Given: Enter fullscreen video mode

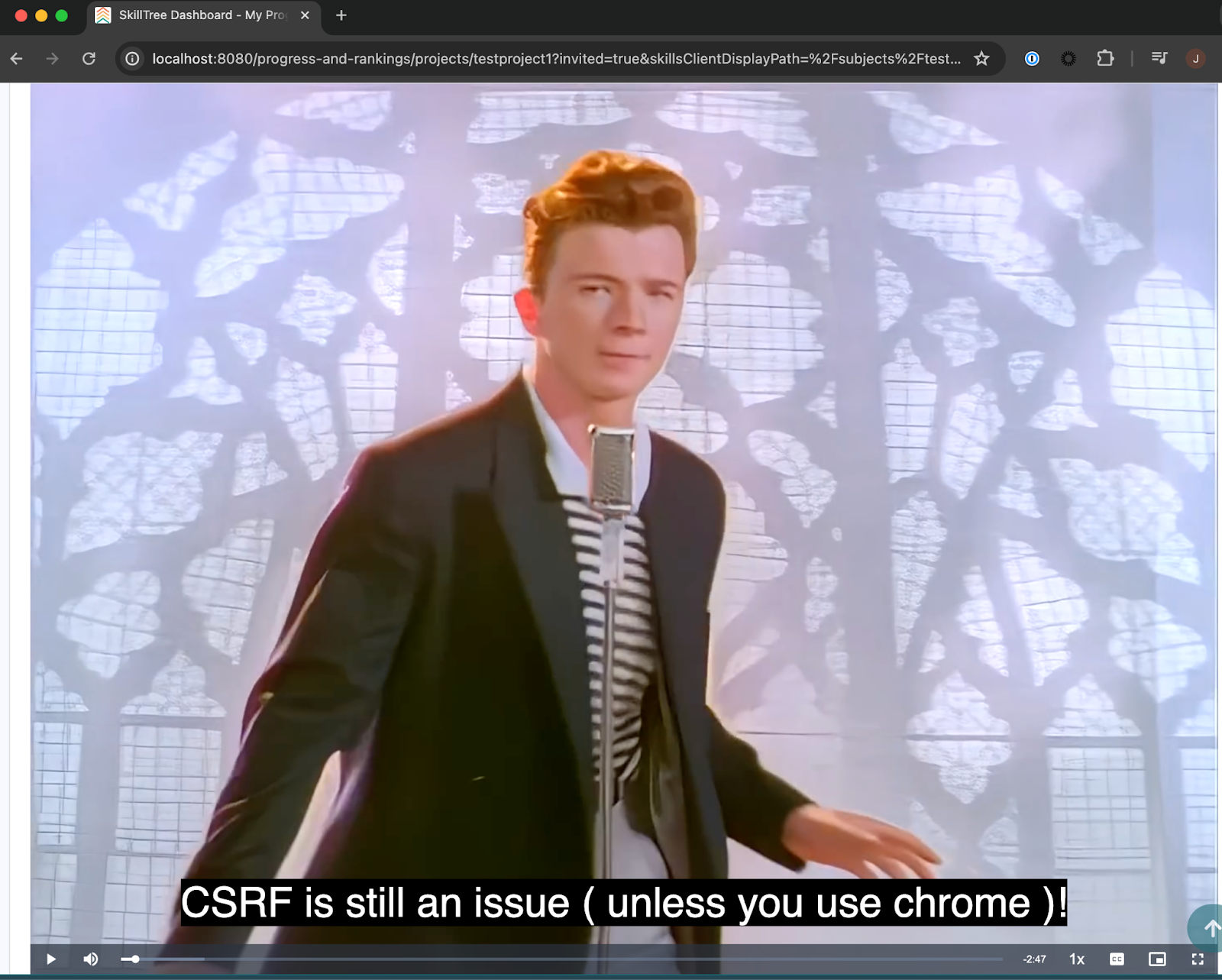Looking at the screenshot, I should click(x=1198, y=959).
